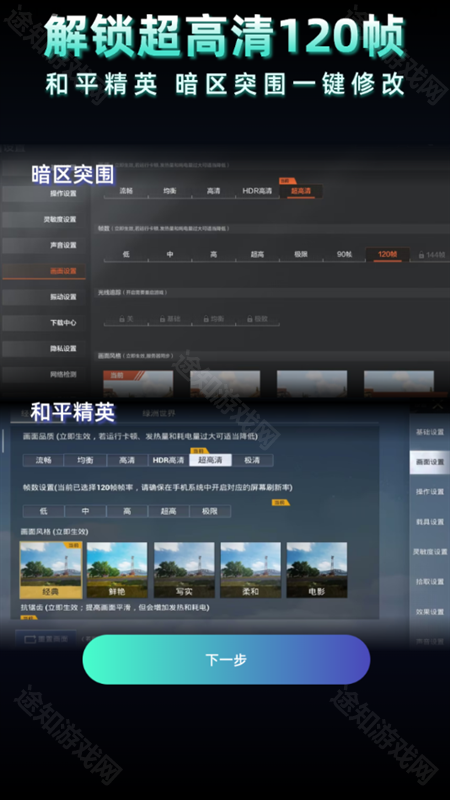Set 和平精英 frame rate to 极限
Viewport: 450px width, 800px height.
(x=210, y=511)
